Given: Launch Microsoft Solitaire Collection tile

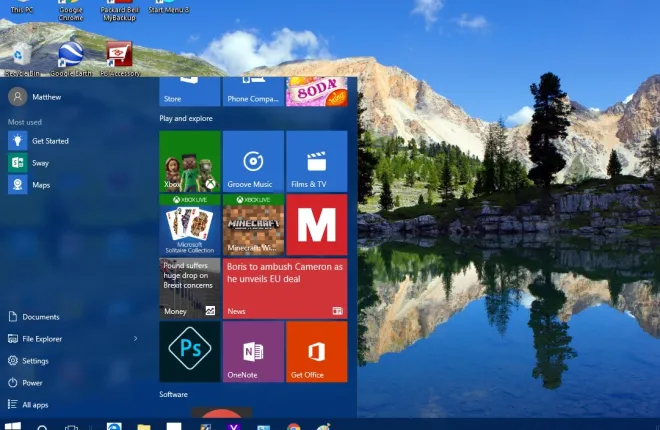Looking at the screenshot, I should (x=189, y=225).
